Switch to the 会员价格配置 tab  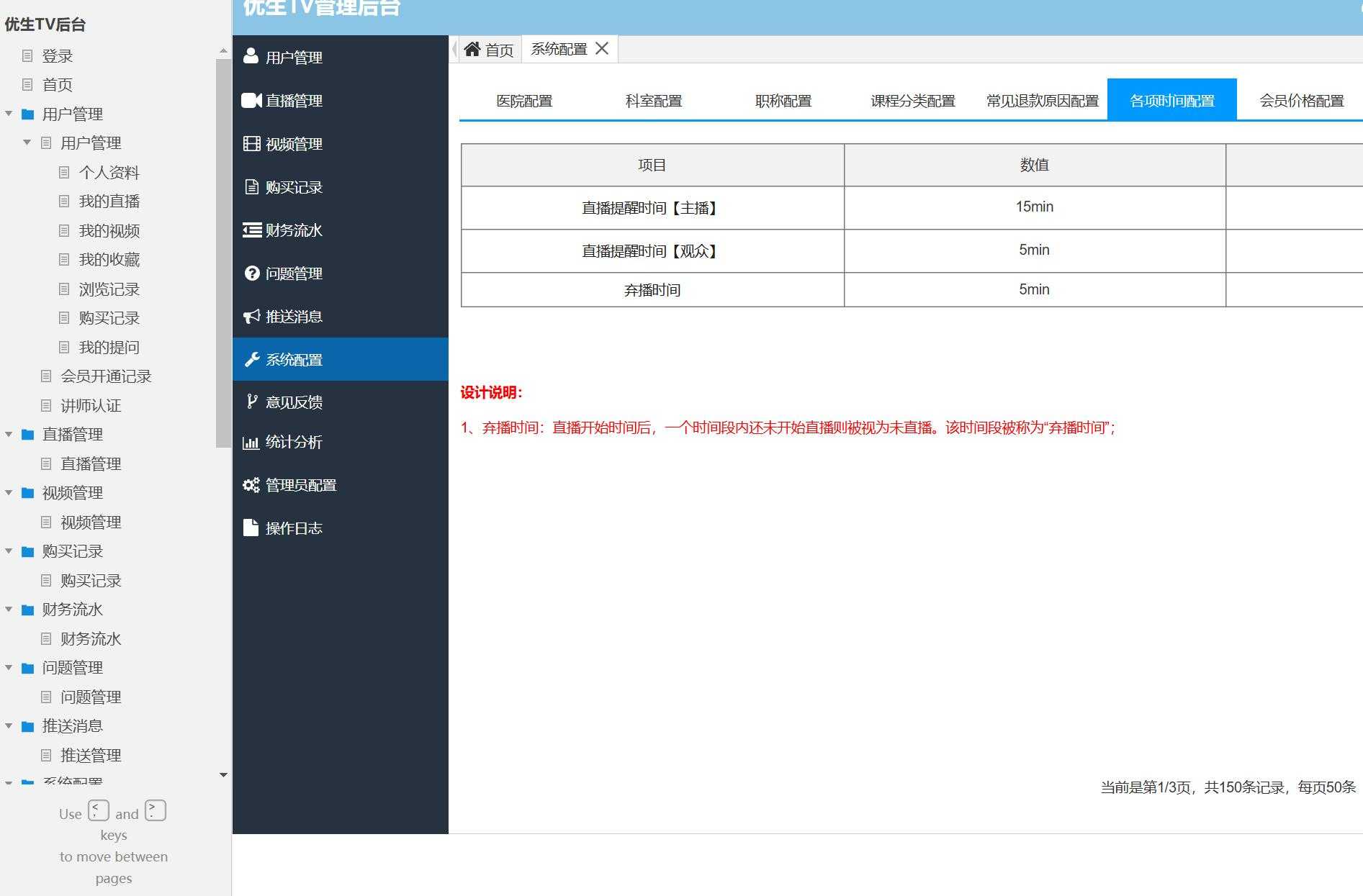1300,100
